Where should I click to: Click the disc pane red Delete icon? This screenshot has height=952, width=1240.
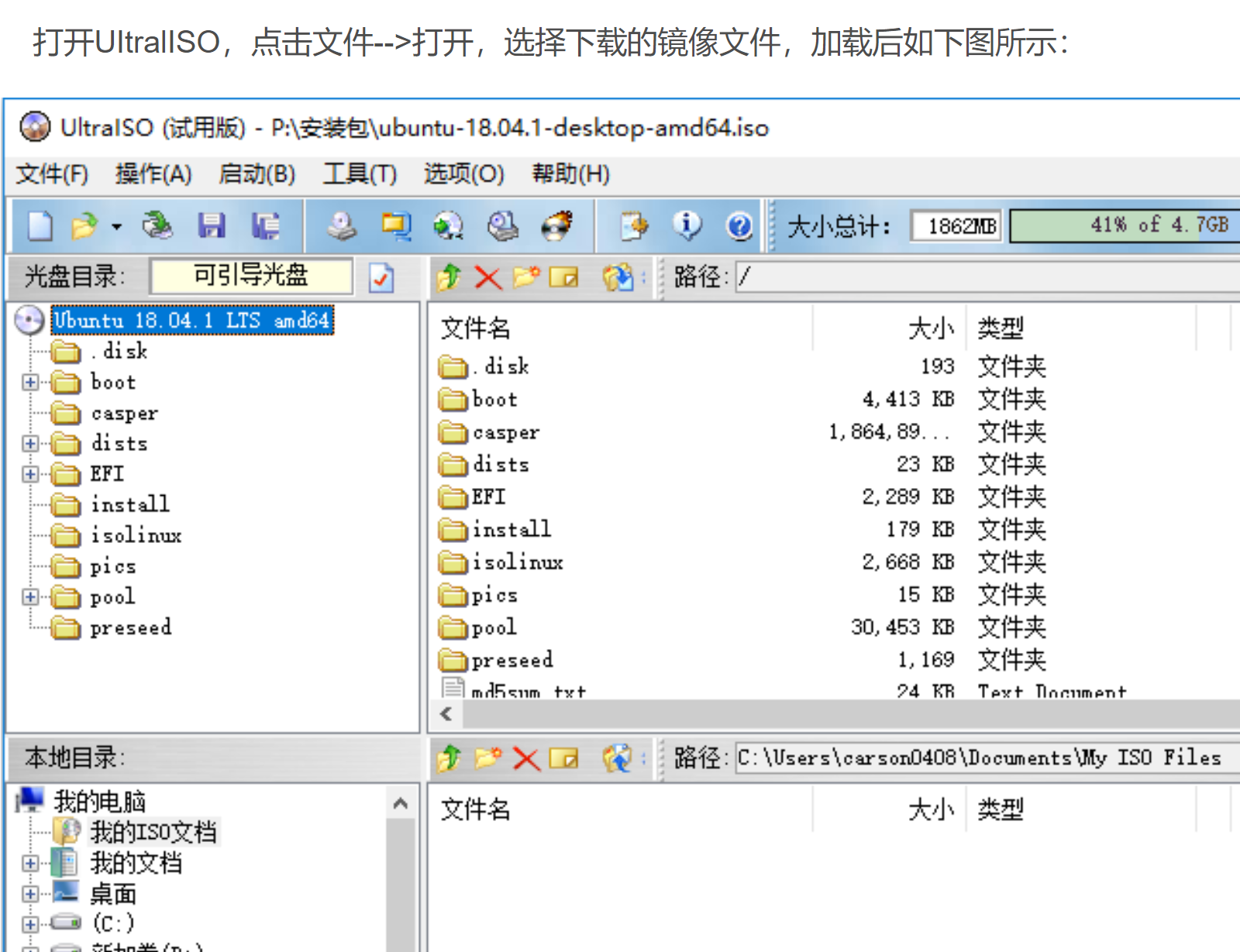click(487, 277)
